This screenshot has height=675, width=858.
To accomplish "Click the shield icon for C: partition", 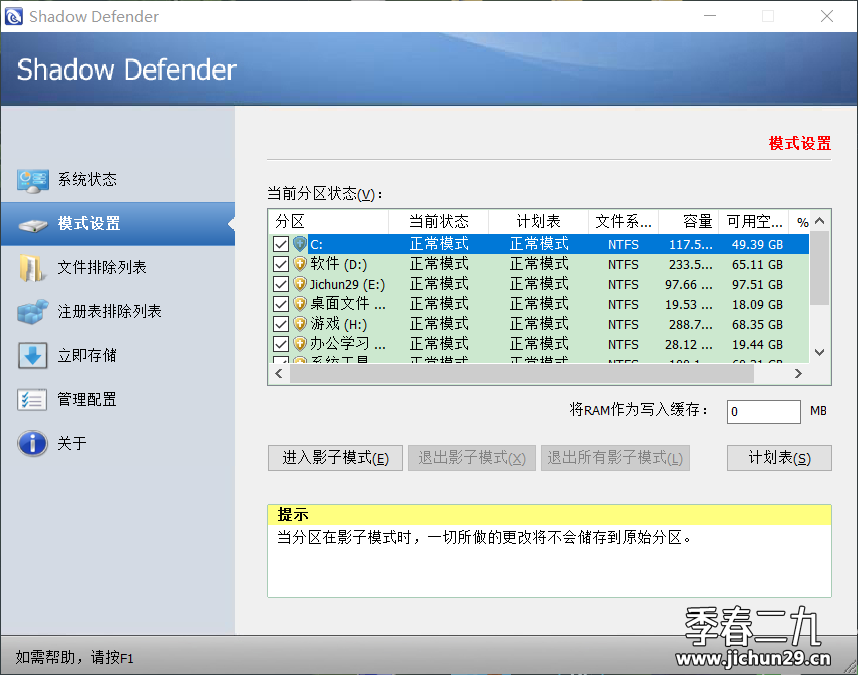I will [299, 244].
